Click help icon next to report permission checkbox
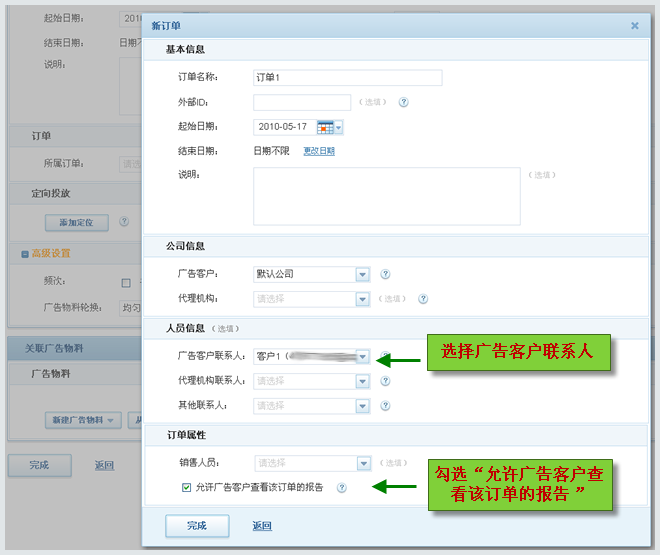 342,488
